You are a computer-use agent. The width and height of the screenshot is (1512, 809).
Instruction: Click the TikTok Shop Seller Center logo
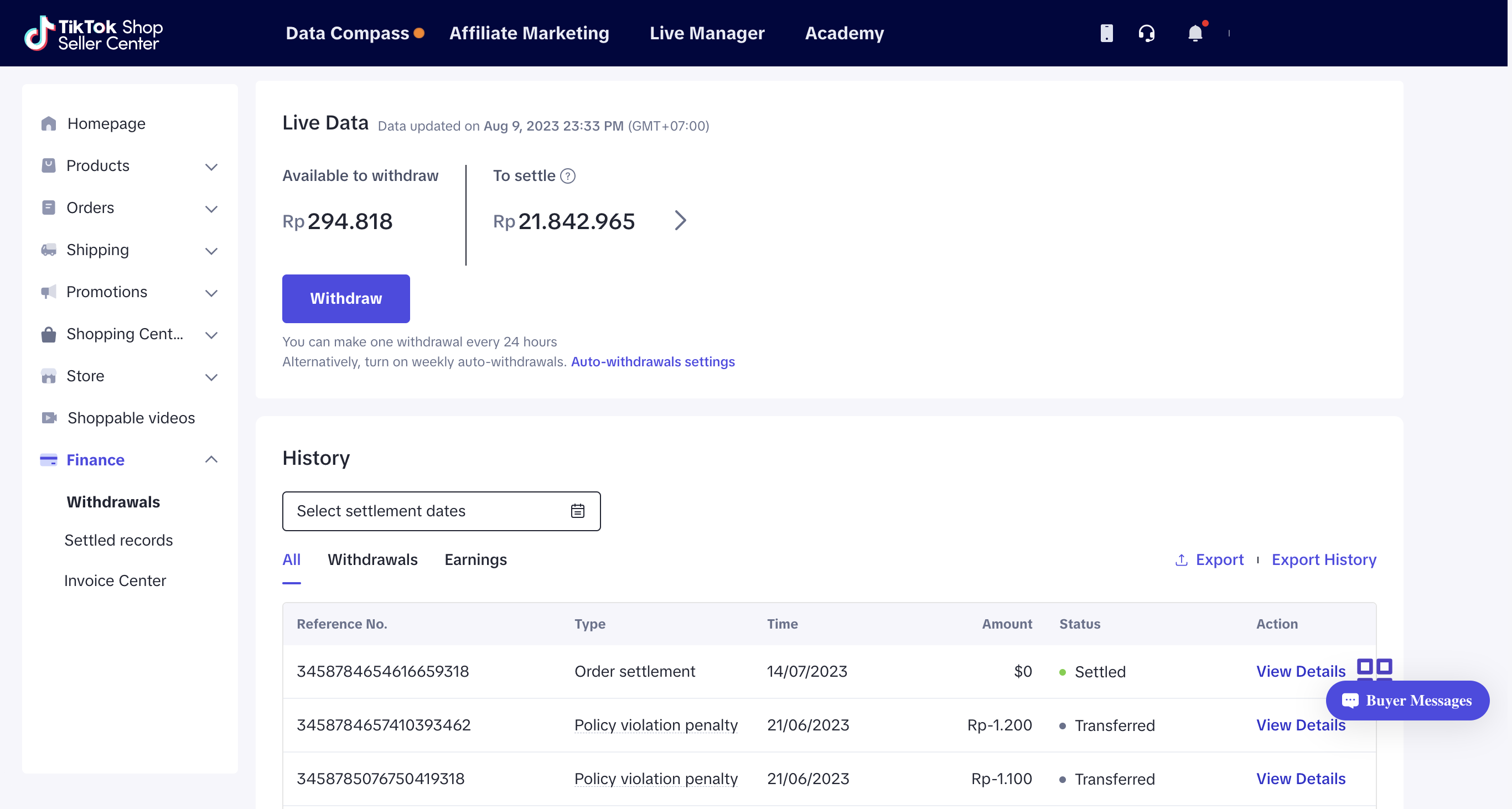(94, 33)
